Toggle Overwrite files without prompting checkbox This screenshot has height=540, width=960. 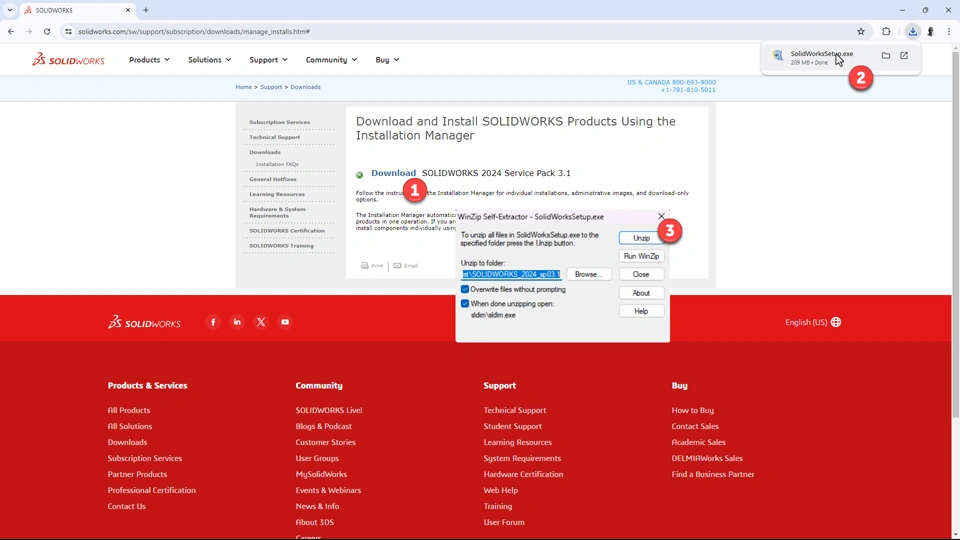point(465,289)
